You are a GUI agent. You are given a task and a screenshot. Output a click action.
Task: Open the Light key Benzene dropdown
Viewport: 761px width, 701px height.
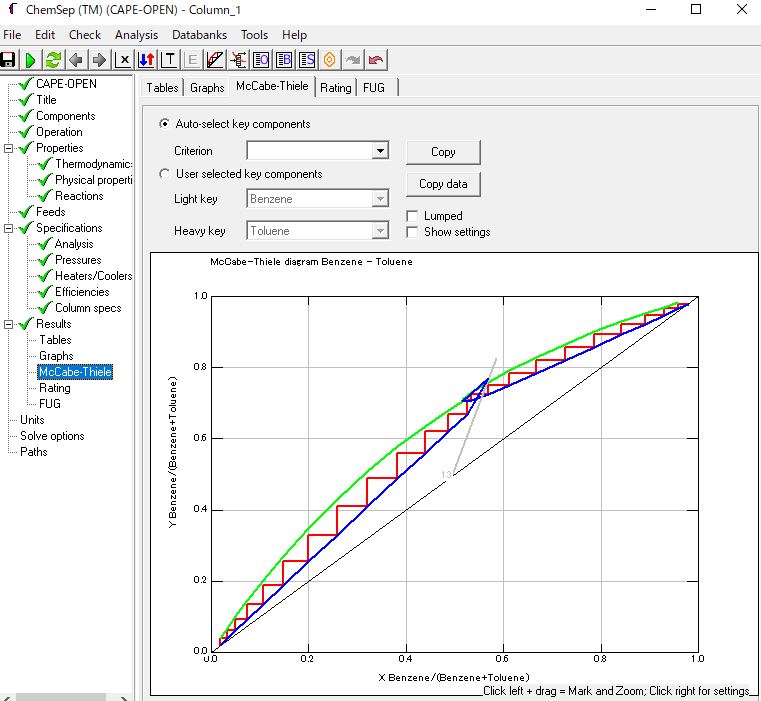(x=380, y=199)
